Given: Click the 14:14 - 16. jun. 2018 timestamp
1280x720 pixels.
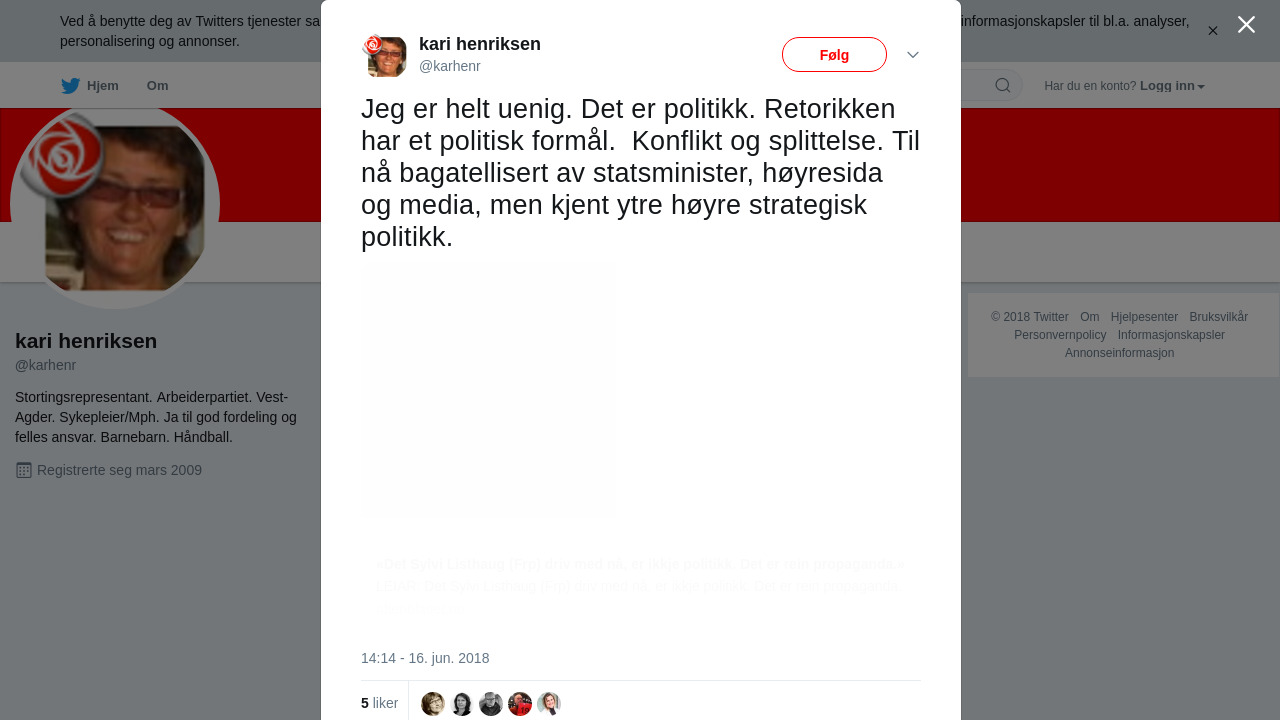Looking at the screenshot, I should (x=425, y=658).
